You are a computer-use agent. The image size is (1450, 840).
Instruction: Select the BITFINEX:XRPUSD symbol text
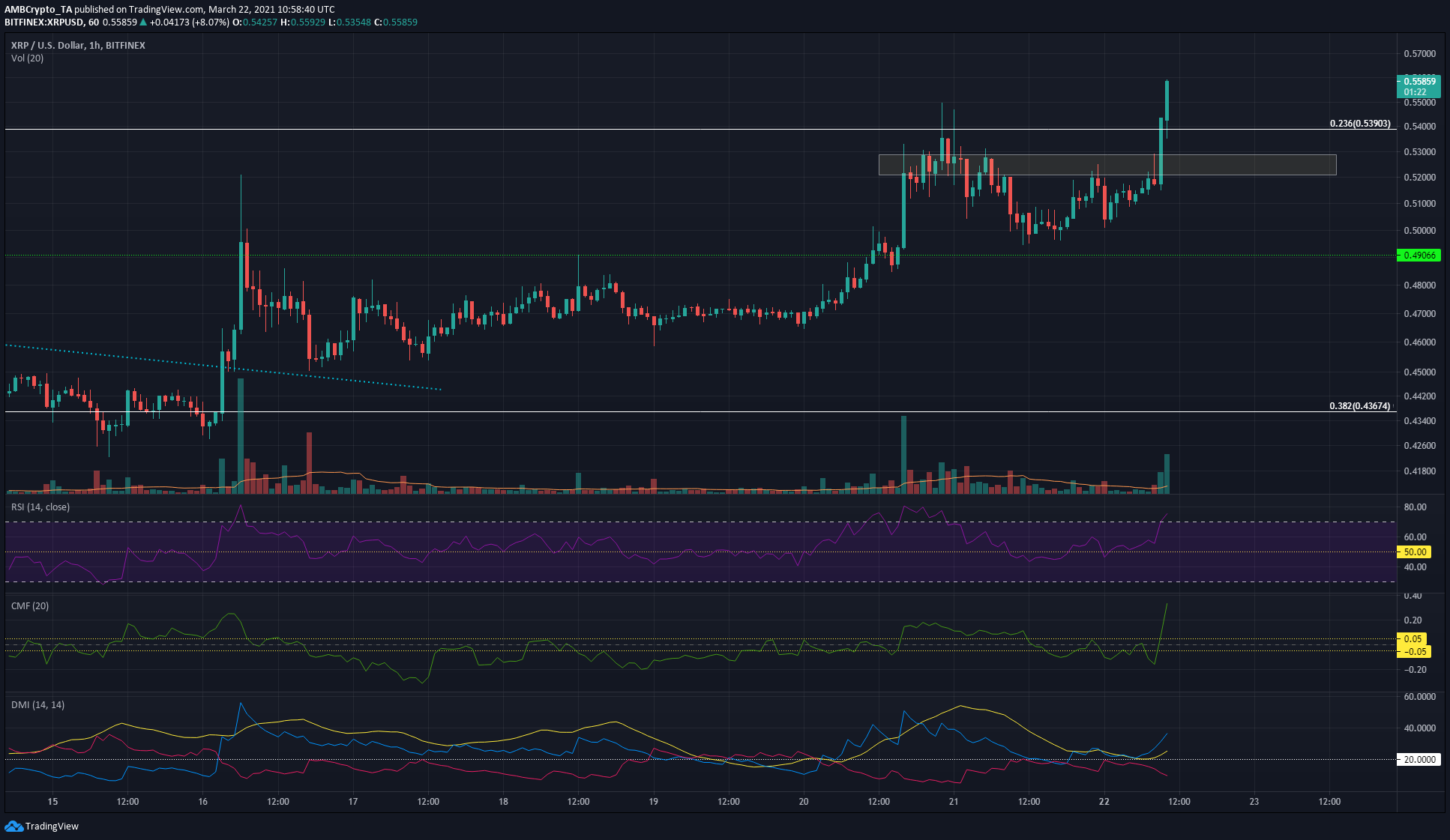pyautogui.click(x=43, y=22)
